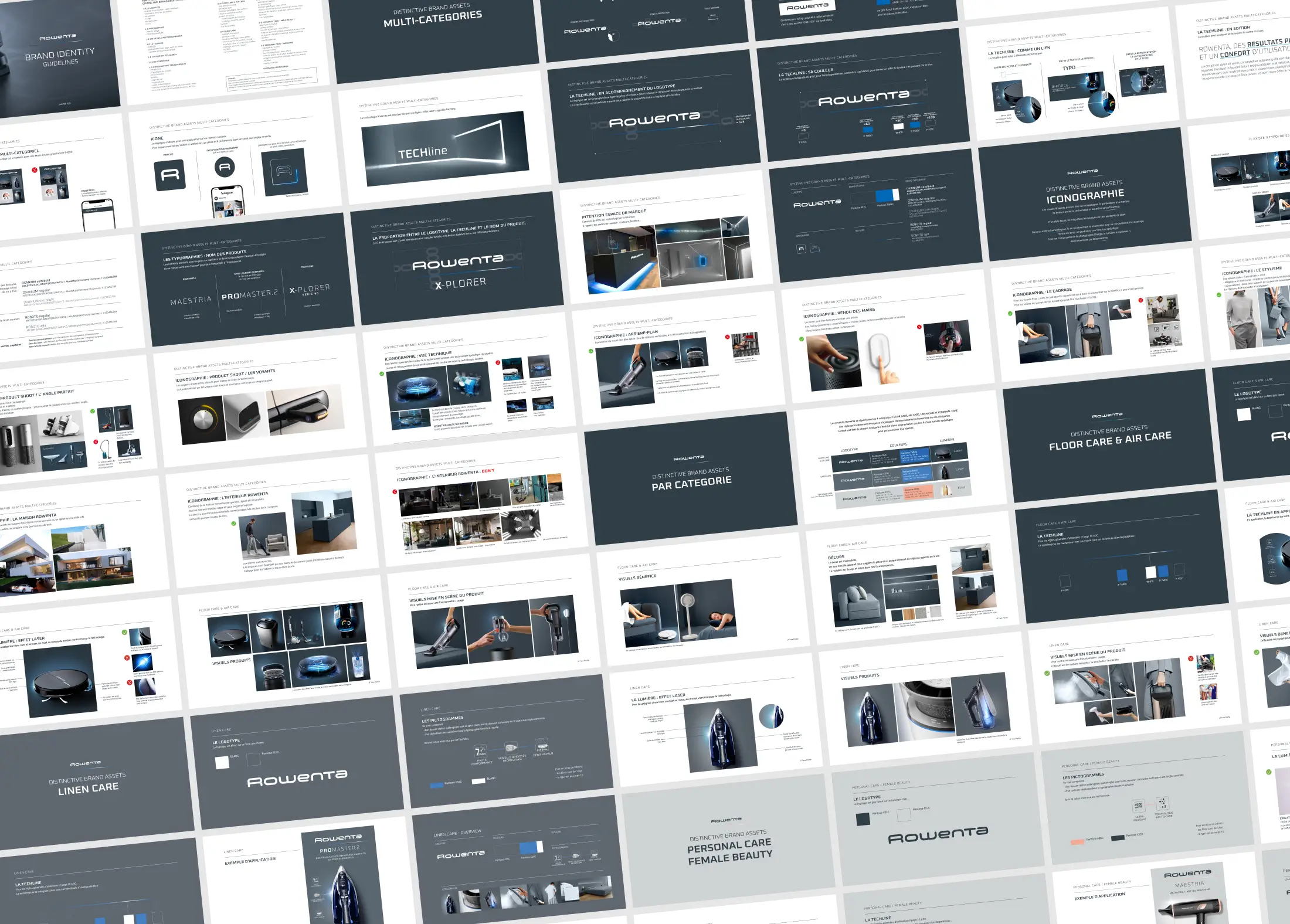Open the 'Iconographie : le cadrage' slide

(x=1097, y=315)
